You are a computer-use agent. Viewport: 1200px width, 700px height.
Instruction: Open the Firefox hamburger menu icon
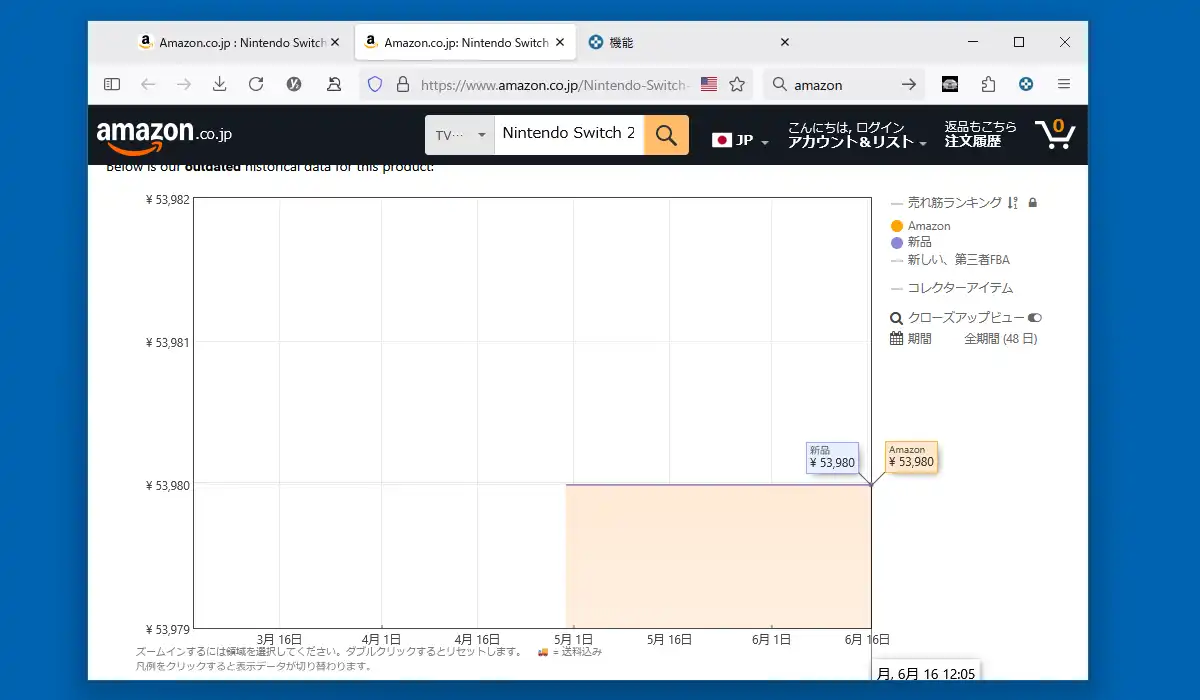click(x=1064, y=85)
